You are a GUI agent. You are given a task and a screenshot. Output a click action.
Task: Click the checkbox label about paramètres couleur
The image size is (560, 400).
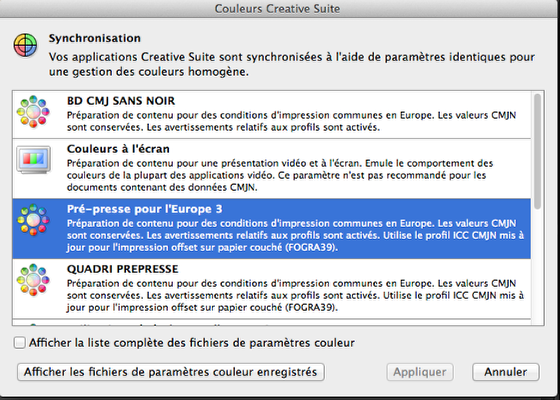click(x=192, y=343)
